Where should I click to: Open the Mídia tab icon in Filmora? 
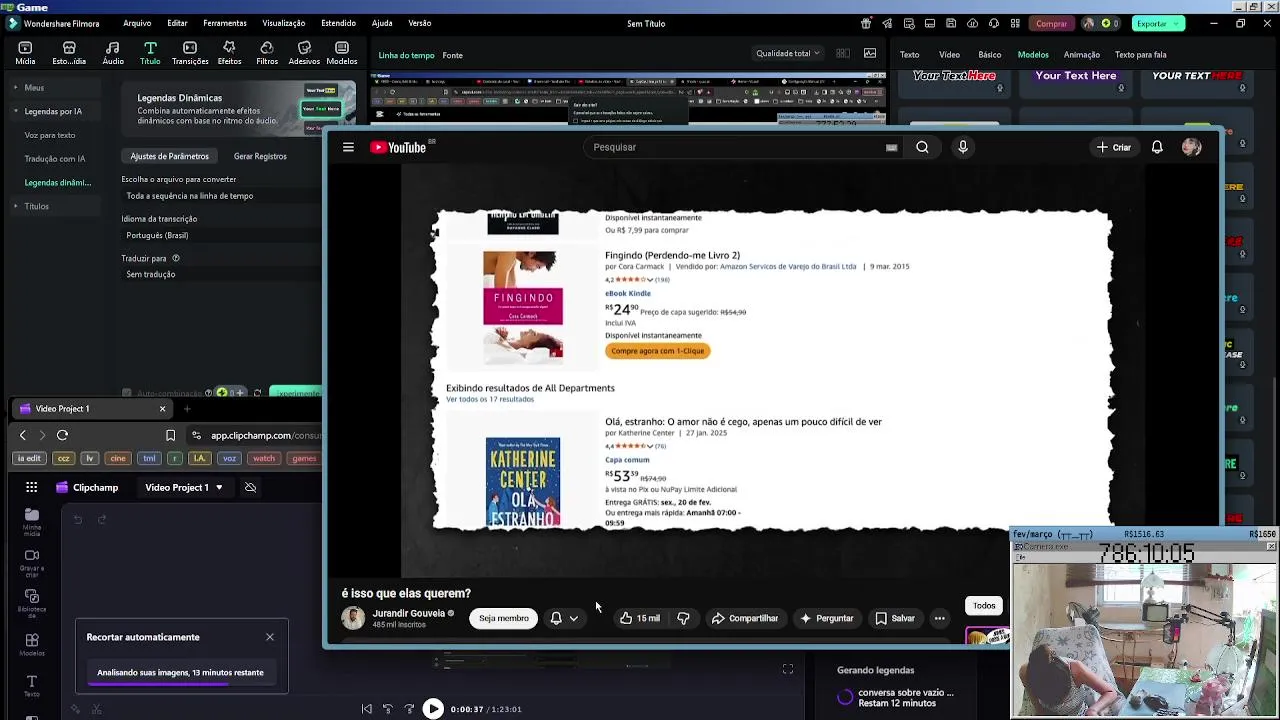[25, 48]
